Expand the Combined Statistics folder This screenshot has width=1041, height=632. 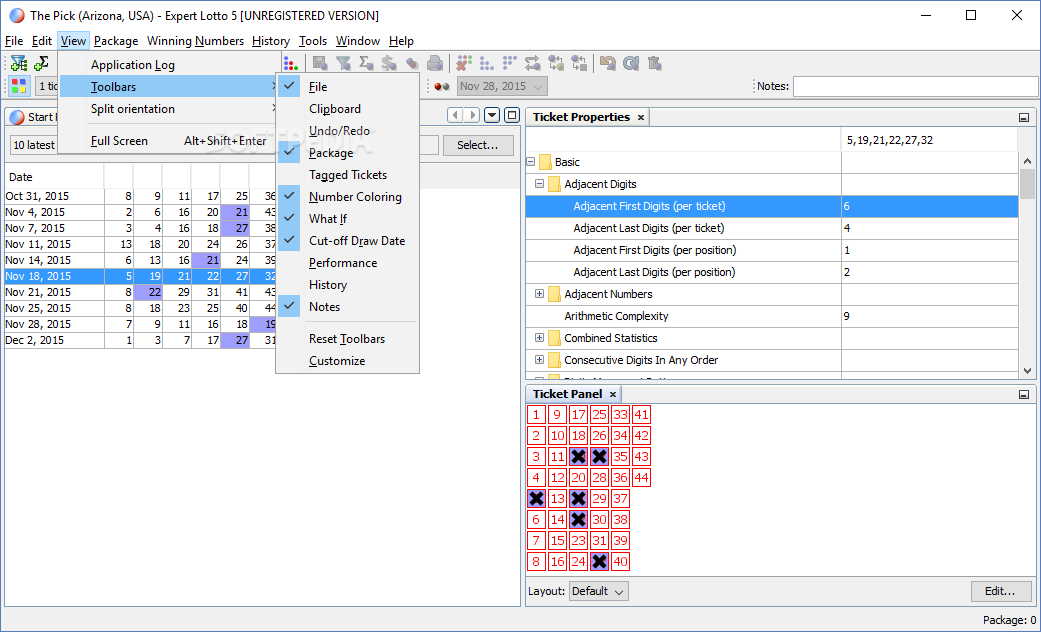click(x=540, y=338)
